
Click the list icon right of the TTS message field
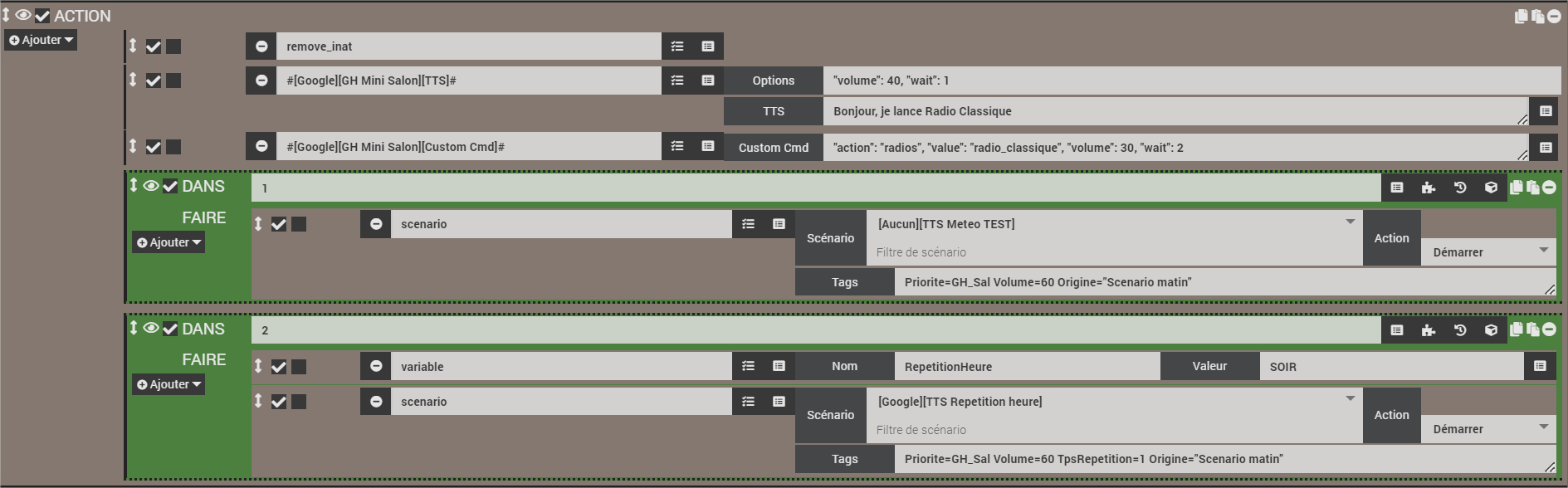1546,111
